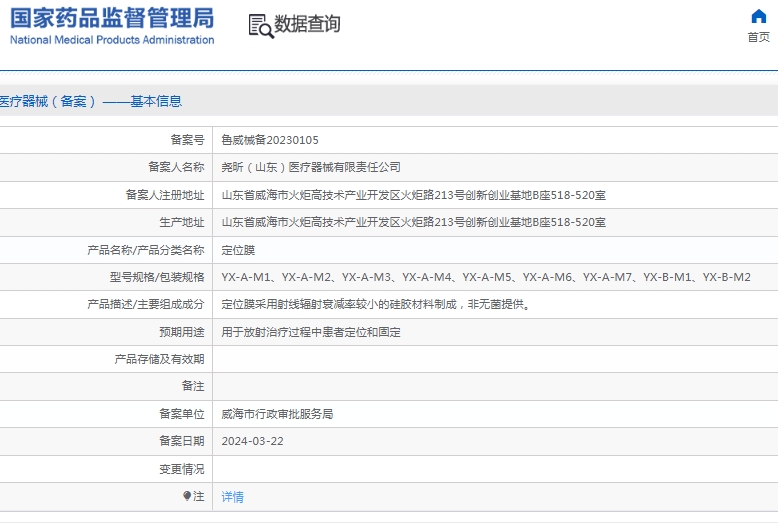778x523 pixels.
Task: Click the 备案日期 label
Action: point(182,441)
